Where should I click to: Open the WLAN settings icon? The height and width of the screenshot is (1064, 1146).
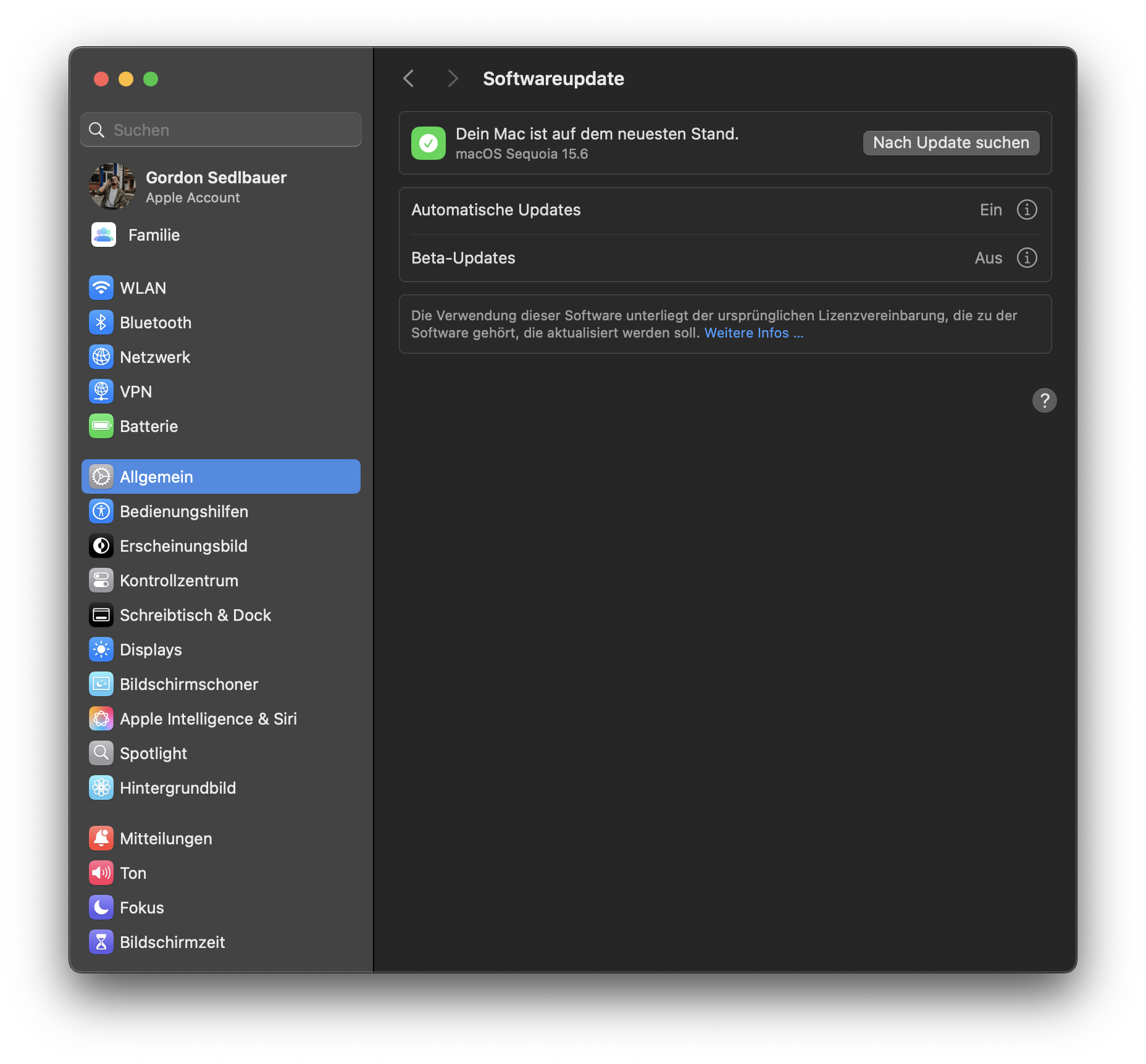point(101,288)
